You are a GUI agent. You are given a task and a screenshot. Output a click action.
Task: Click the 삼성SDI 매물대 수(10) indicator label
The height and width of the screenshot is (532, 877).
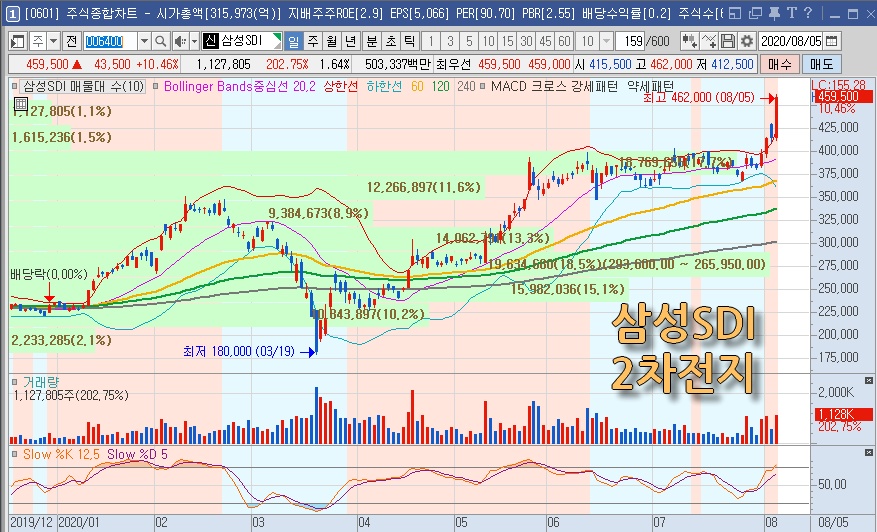click(x=84, y=86)
